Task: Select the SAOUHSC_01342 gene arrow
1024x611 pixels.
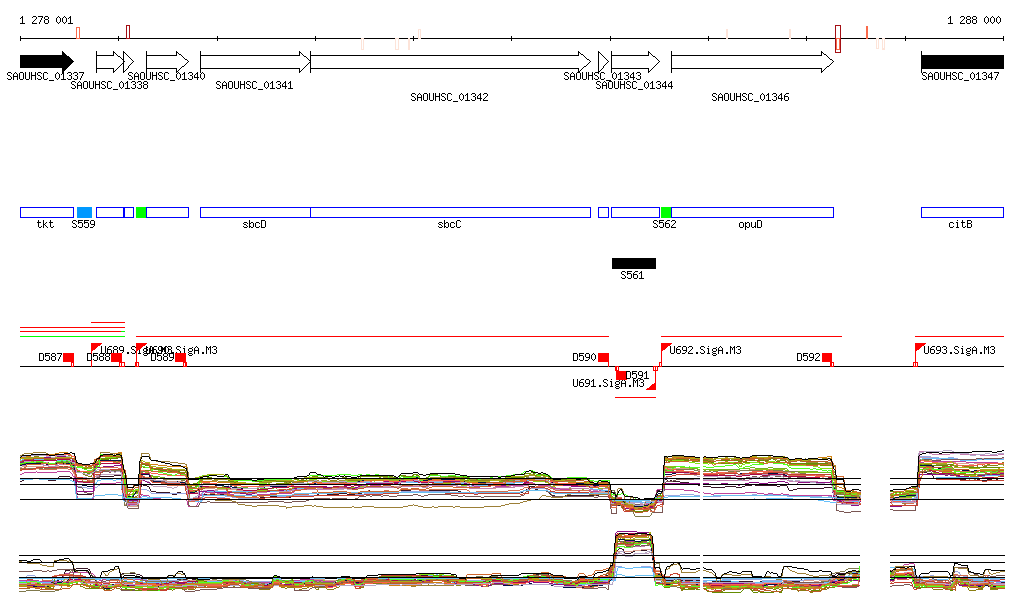Action: tap(450, 62)
